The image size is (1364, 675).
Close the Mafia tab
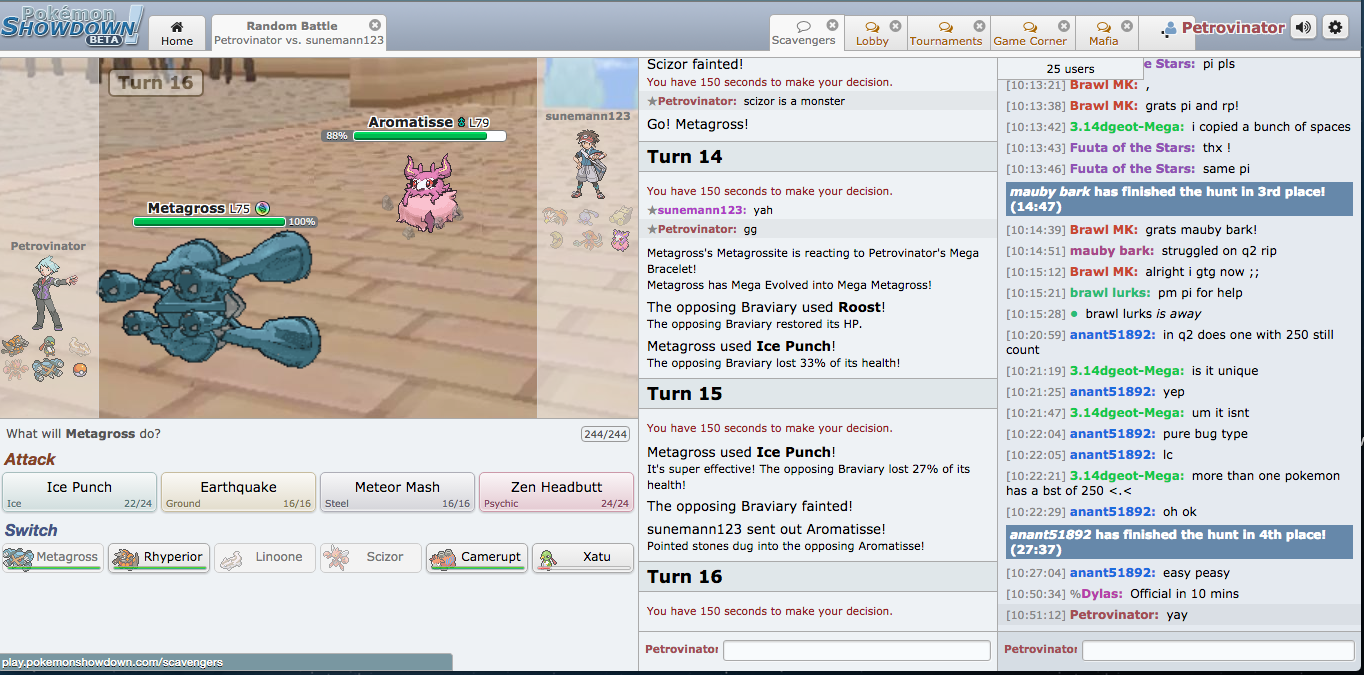[1128, 26]
